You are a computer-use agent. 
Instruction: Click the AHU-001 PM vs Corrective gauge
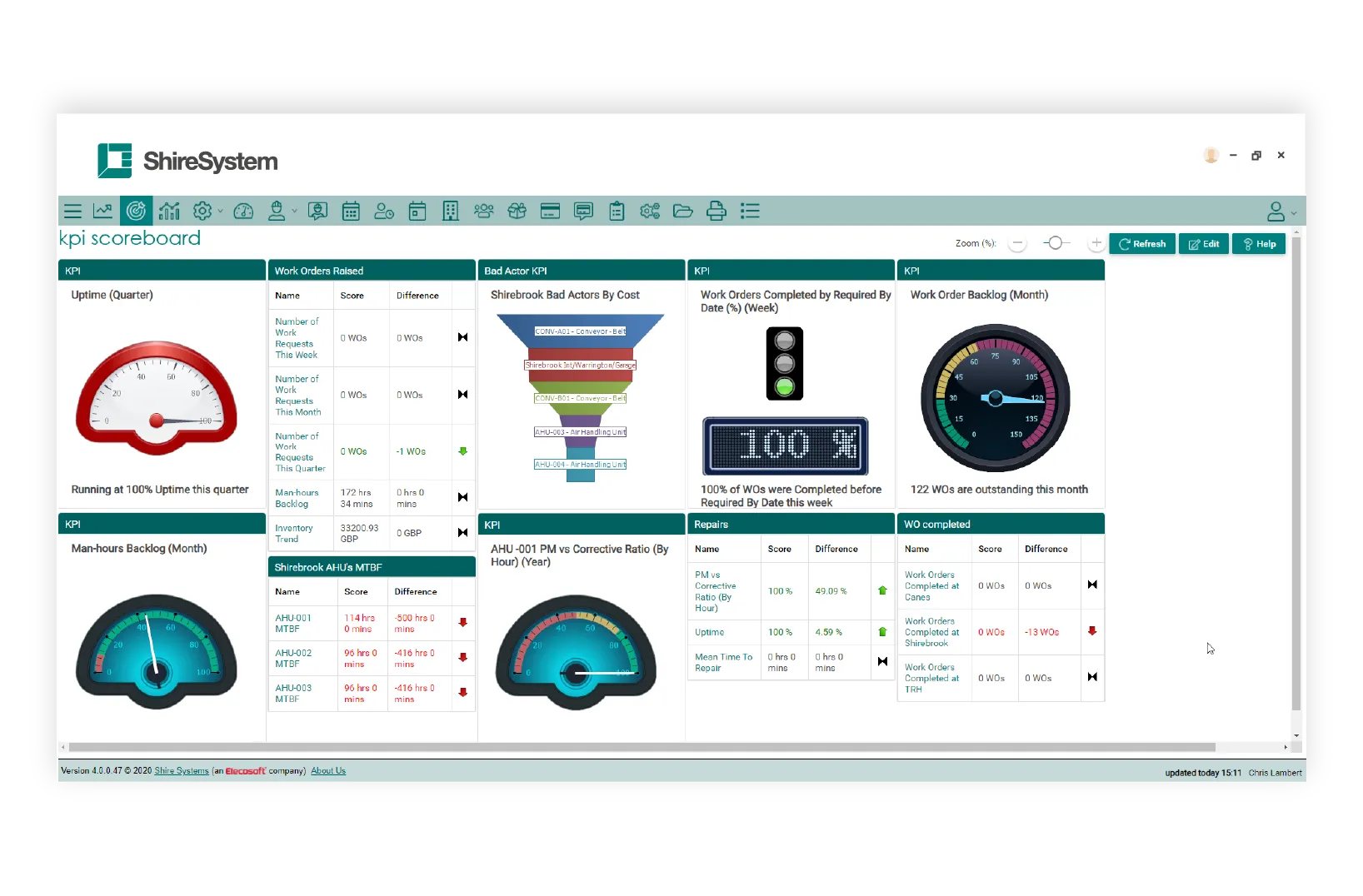click(x=576, y=652)
